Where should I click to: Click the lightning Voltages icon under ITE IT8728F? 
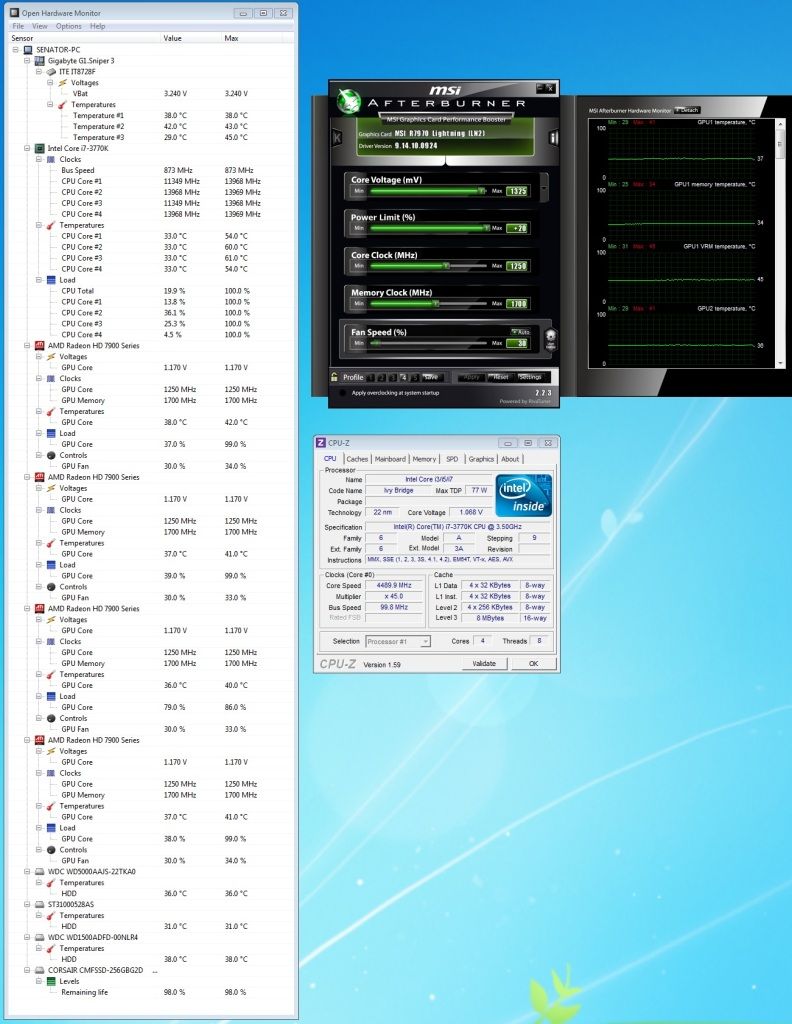pyautogui.click(x=63, y=83)
